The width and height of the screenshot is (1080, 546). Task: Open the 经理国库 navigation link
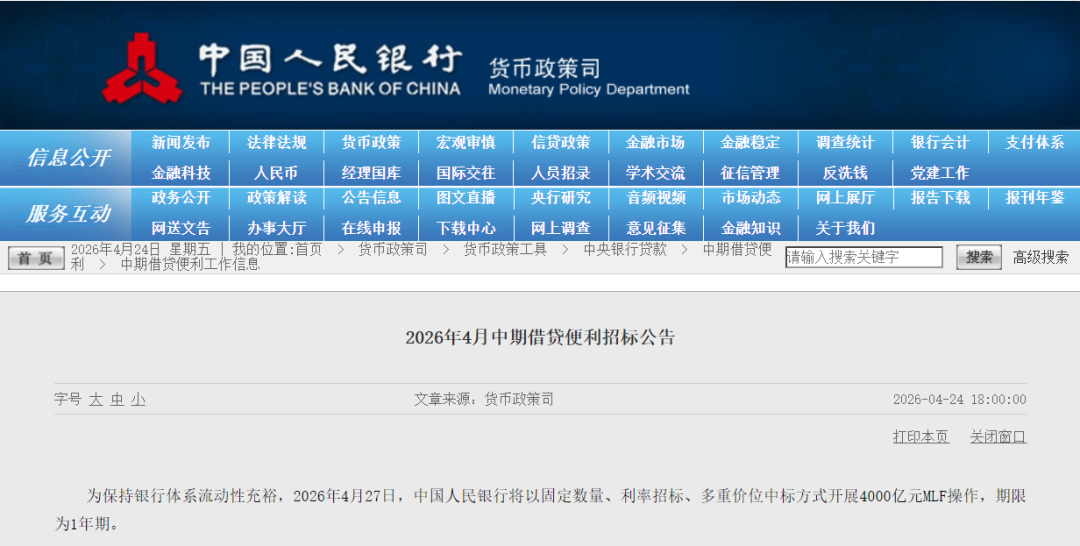[x=371, y=173]
